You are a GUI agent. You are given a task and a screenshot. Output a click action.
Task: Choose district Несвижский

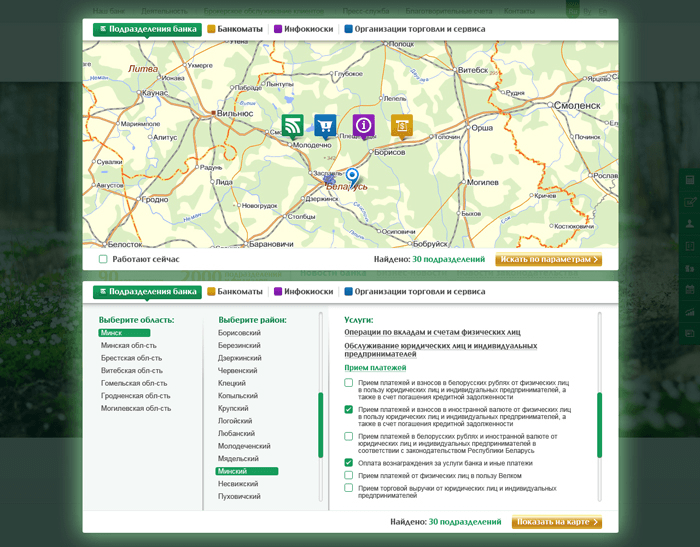(238, 484)
